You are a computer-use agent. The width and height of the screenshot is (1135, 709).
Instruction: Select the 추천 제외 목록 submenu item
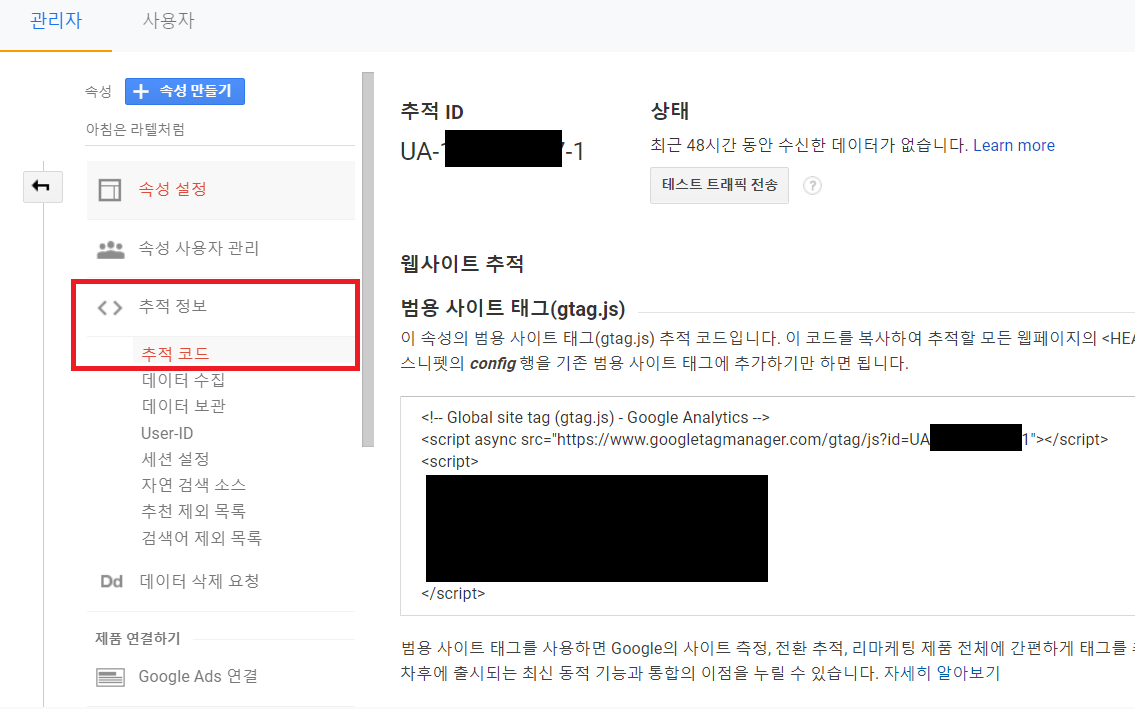[x=193, y=511]
